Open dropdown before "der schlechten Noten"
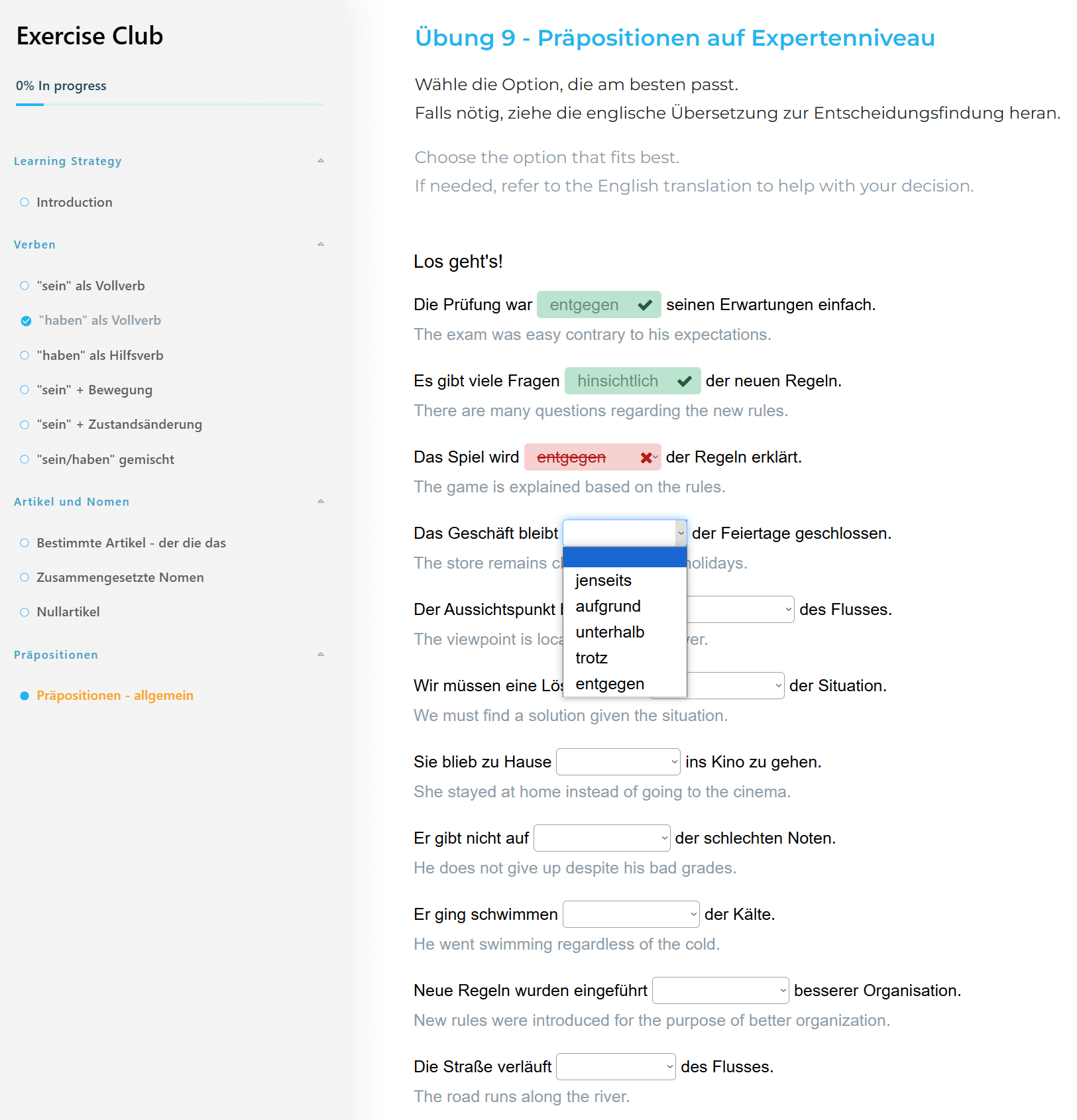This screenshot has height=1120, width=1077. (601, 838)
